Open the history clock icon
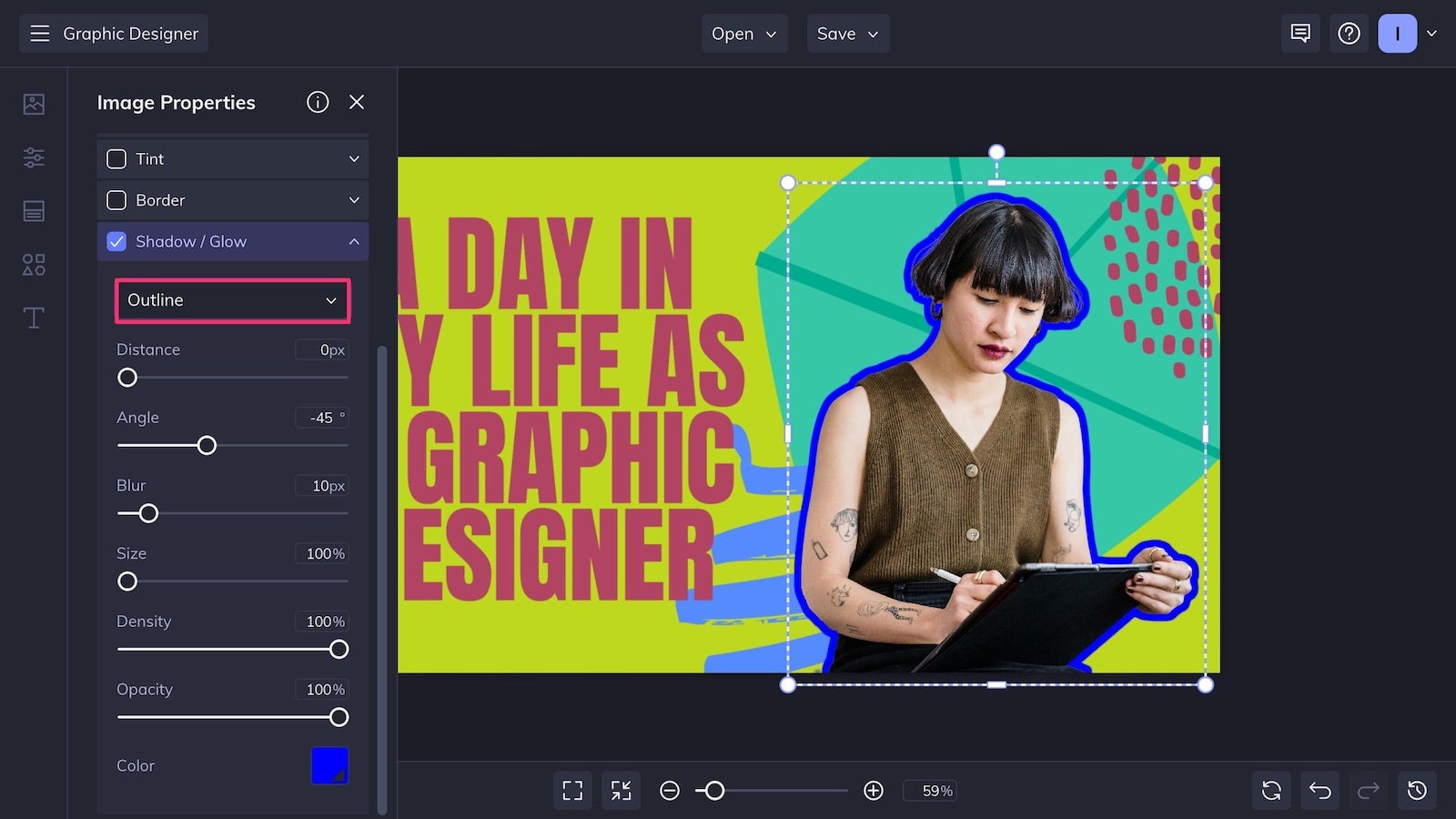This screenshot has width=1456, height=819. pos(1417,791)
